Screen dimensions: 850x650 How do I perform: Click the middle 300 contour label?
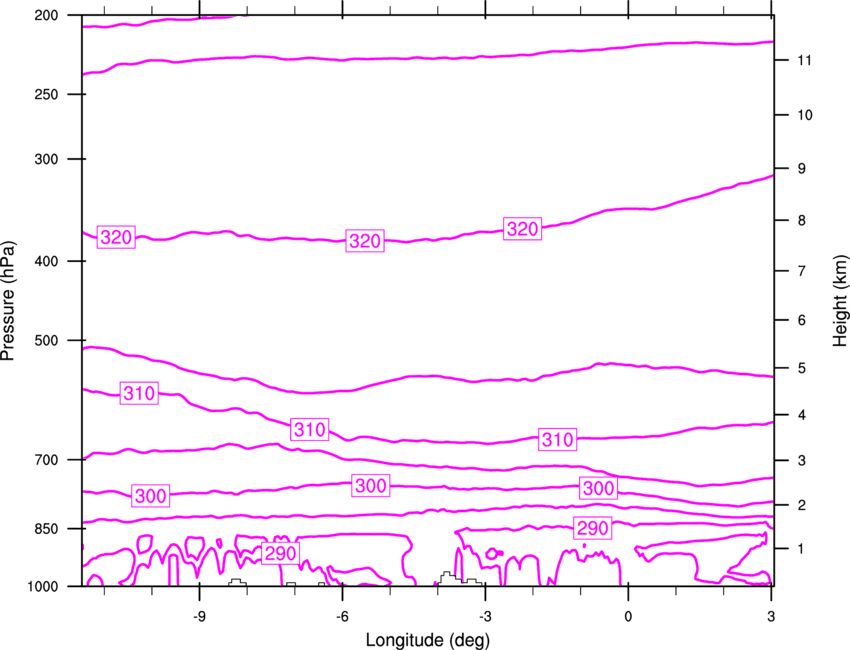pos(370,485)
